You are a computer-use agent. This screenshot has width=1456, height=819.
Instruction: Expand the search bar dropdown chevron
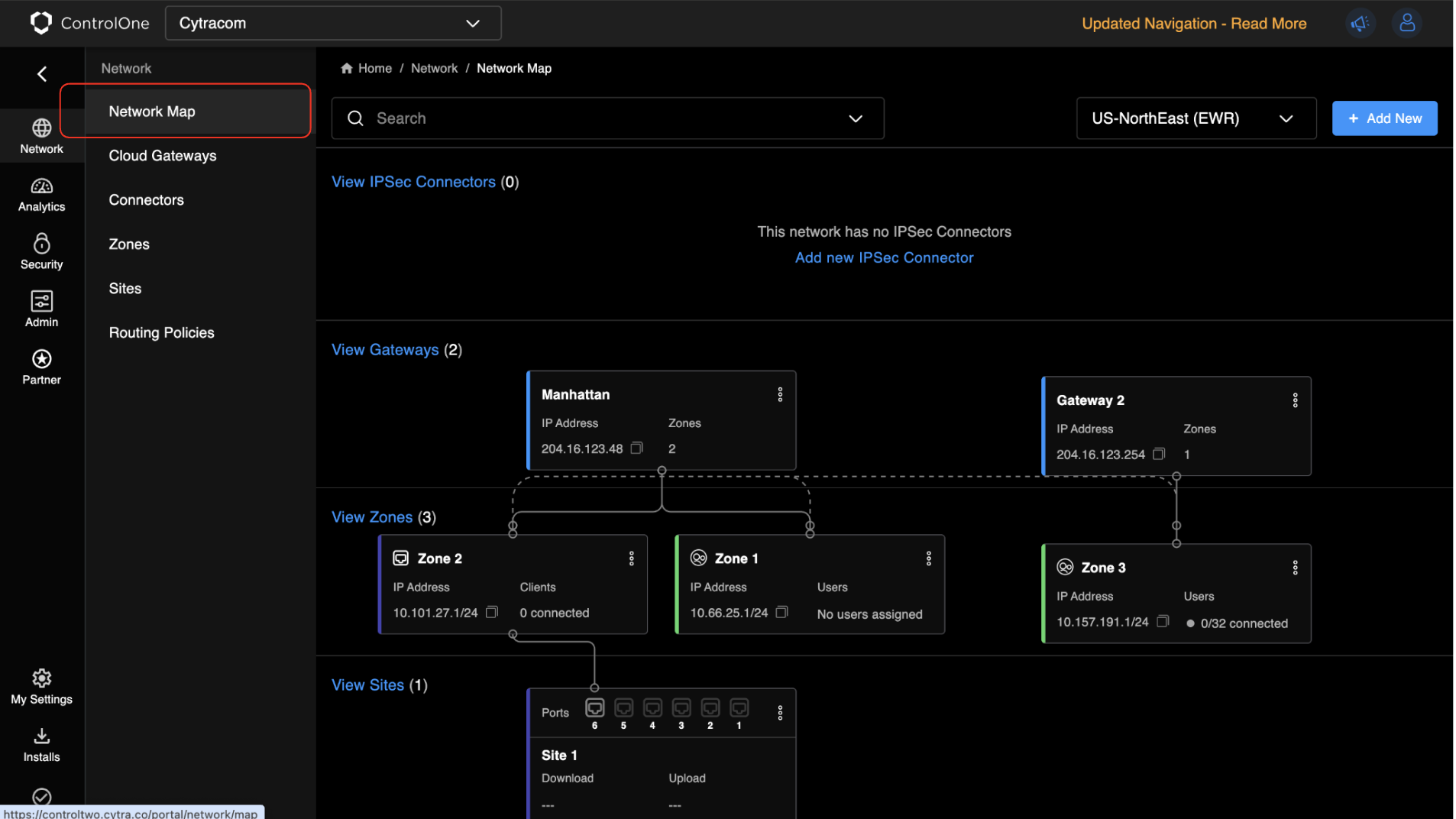point(855,118)
